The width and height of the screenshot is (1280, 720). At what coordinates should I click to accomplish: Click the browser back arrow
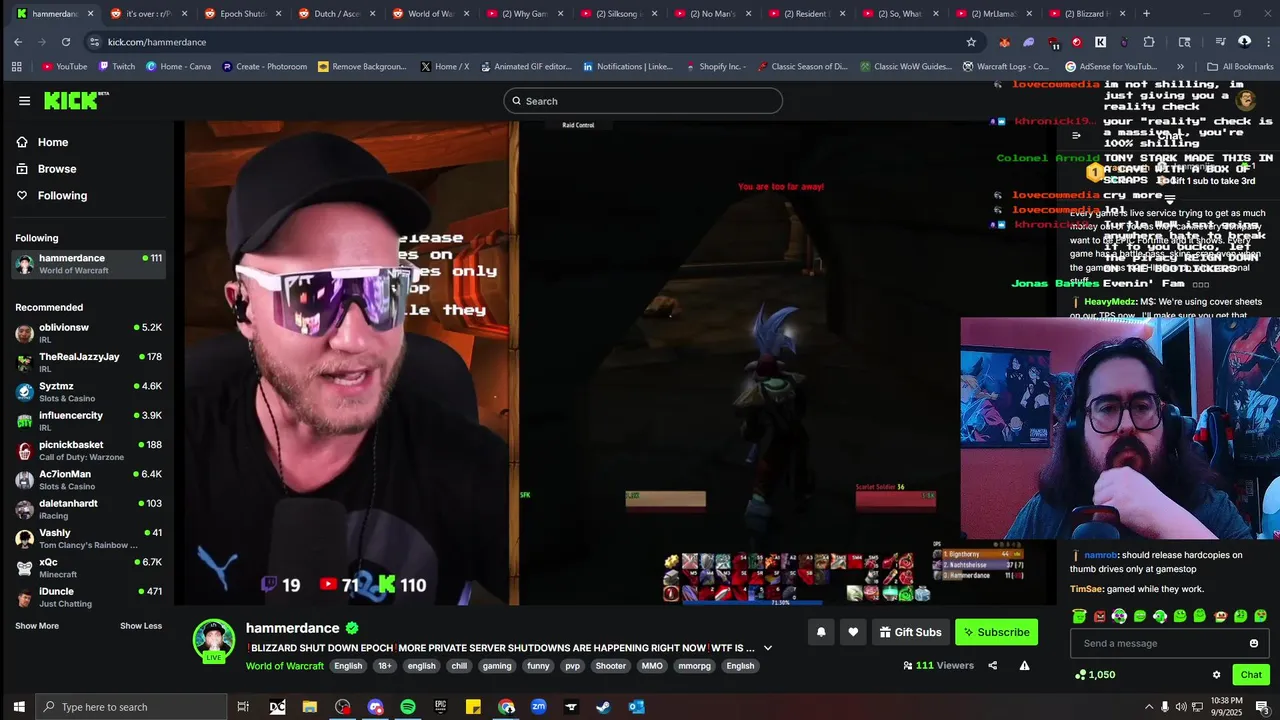coord(18,42)
